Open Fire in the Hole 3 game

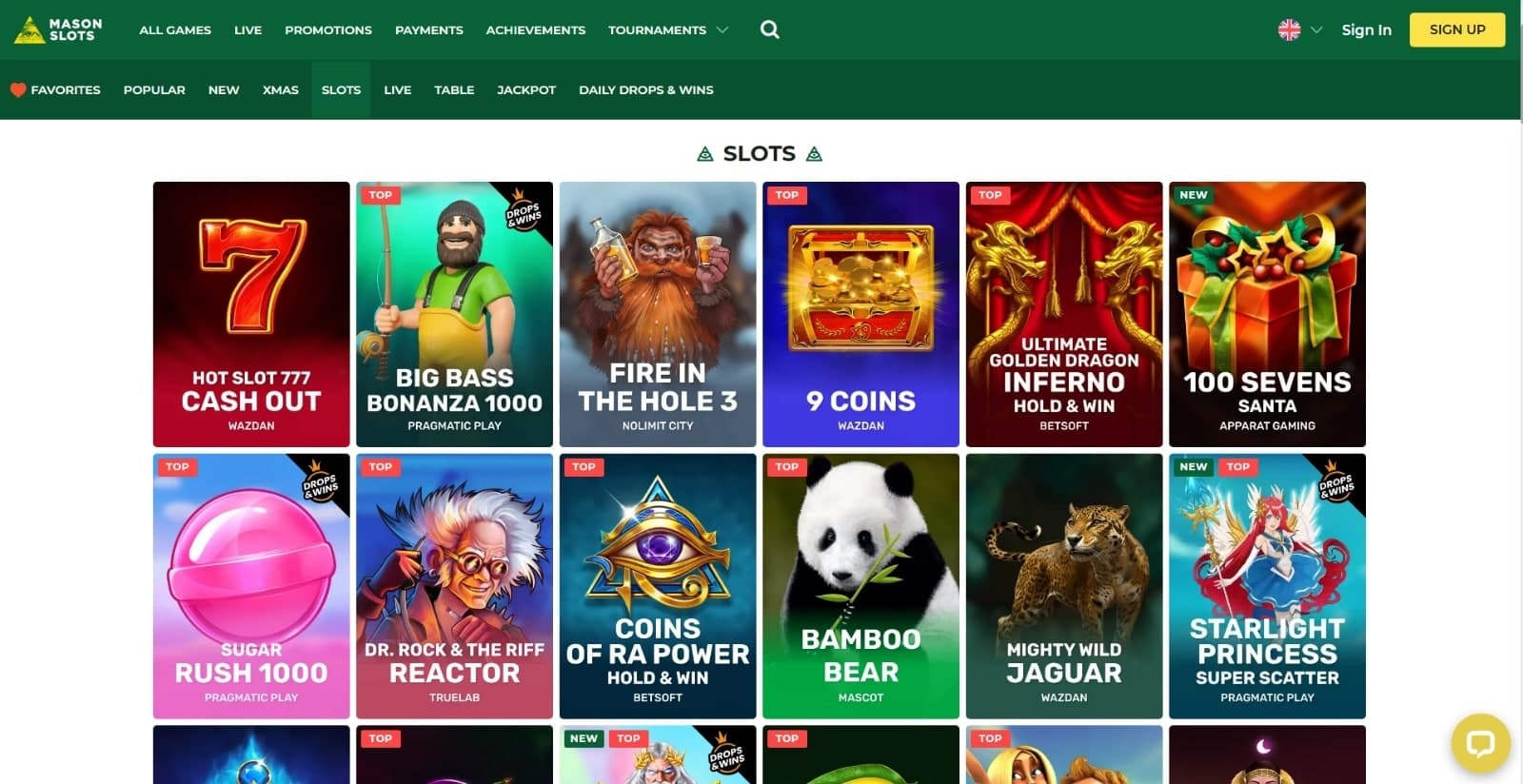[x=658, y=314]
